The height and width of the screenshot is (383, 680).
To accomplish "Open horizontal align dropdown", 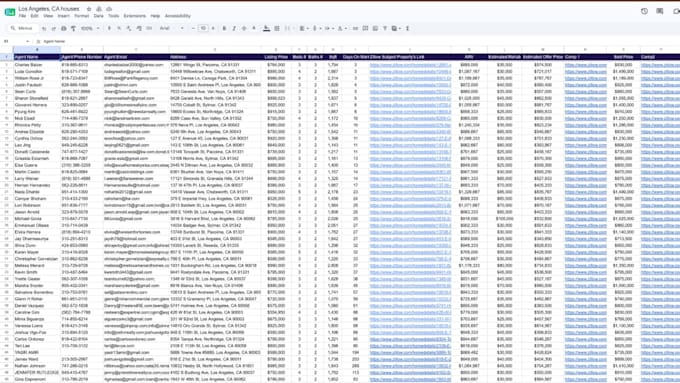I will pyautogui.click(x=304, y=29).
